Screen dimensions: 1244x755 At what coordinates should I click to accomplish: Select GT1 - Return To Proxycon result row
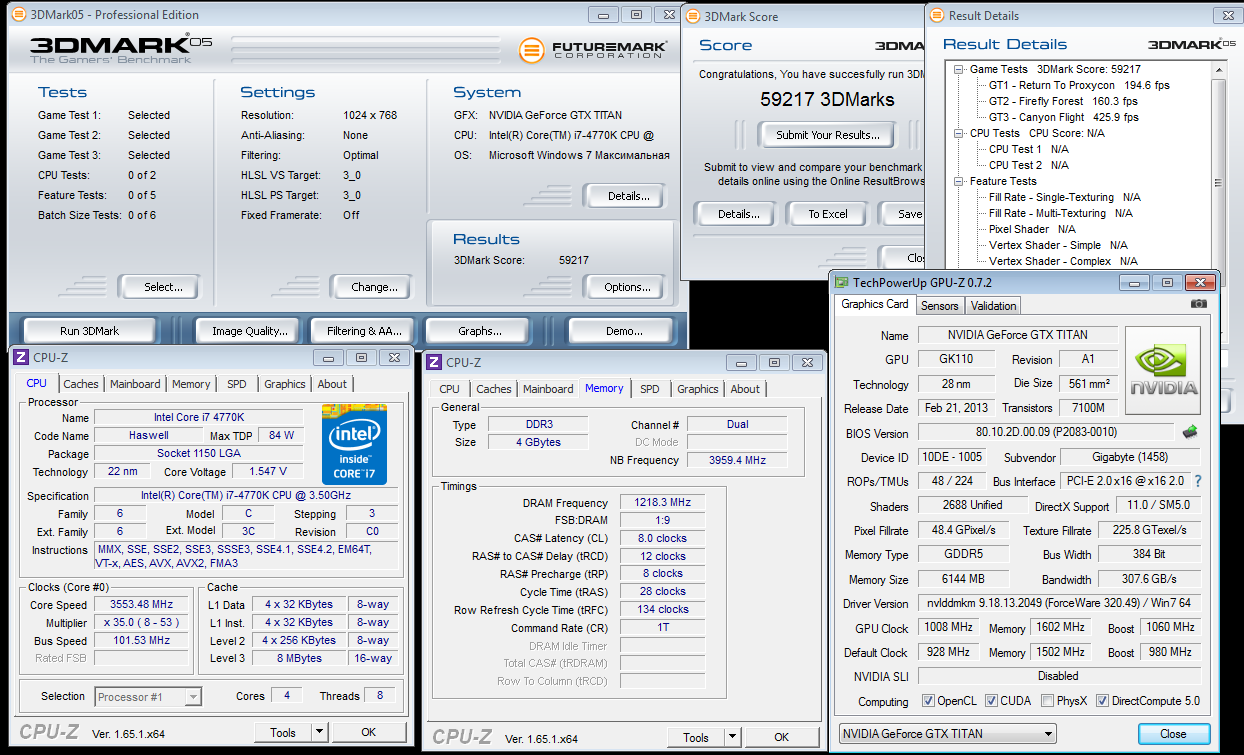(x=1080, y=85)
